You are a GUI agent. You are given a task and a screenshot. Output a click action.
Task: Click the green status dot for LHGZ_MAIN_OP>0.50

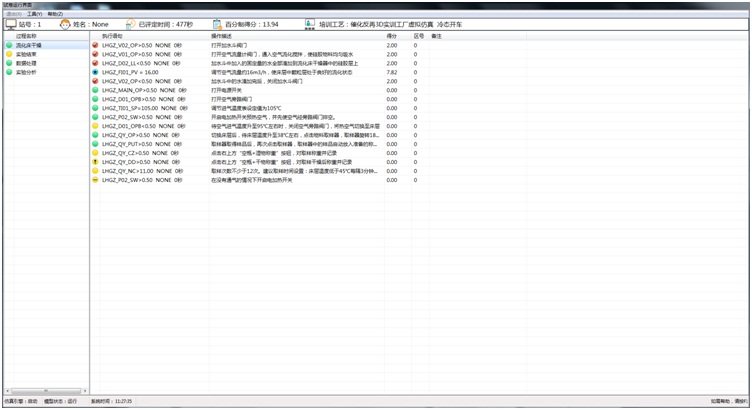click(95, 90)
